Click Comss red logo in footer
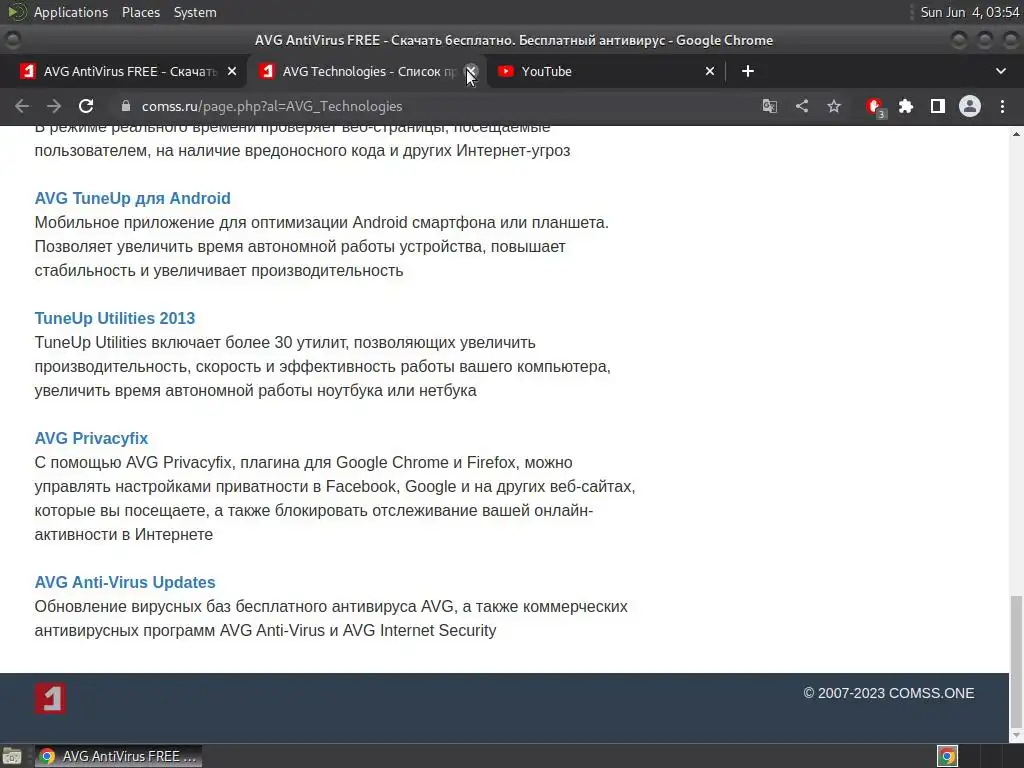The height and width of the screenshot is (768, 1024). [50, 699]
